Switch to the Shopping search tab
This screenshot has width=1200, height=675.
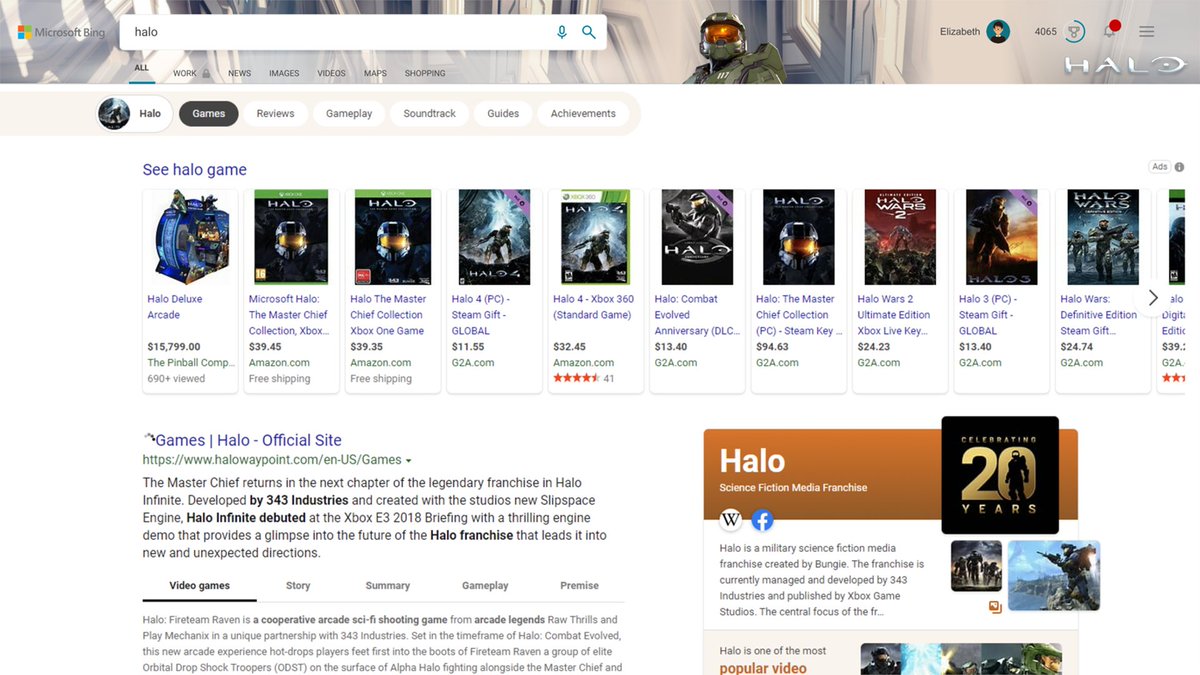click(x=425, y=73)
